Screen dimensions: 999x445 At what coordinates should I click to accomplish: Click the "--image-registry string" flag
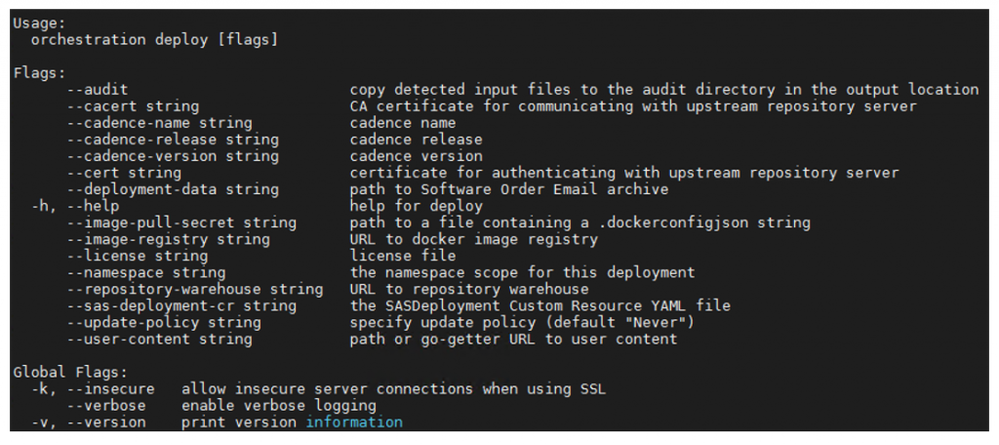point(168,240)
